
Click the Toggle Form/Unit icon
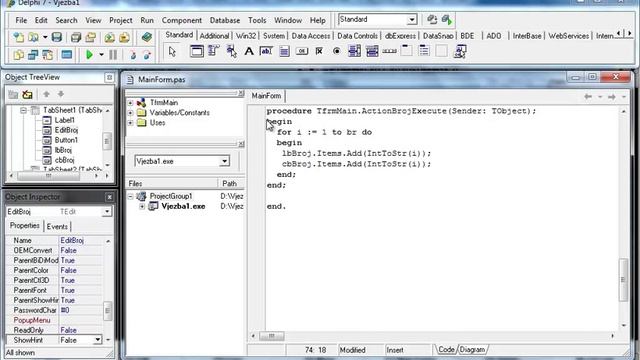[x=48, y=55]
